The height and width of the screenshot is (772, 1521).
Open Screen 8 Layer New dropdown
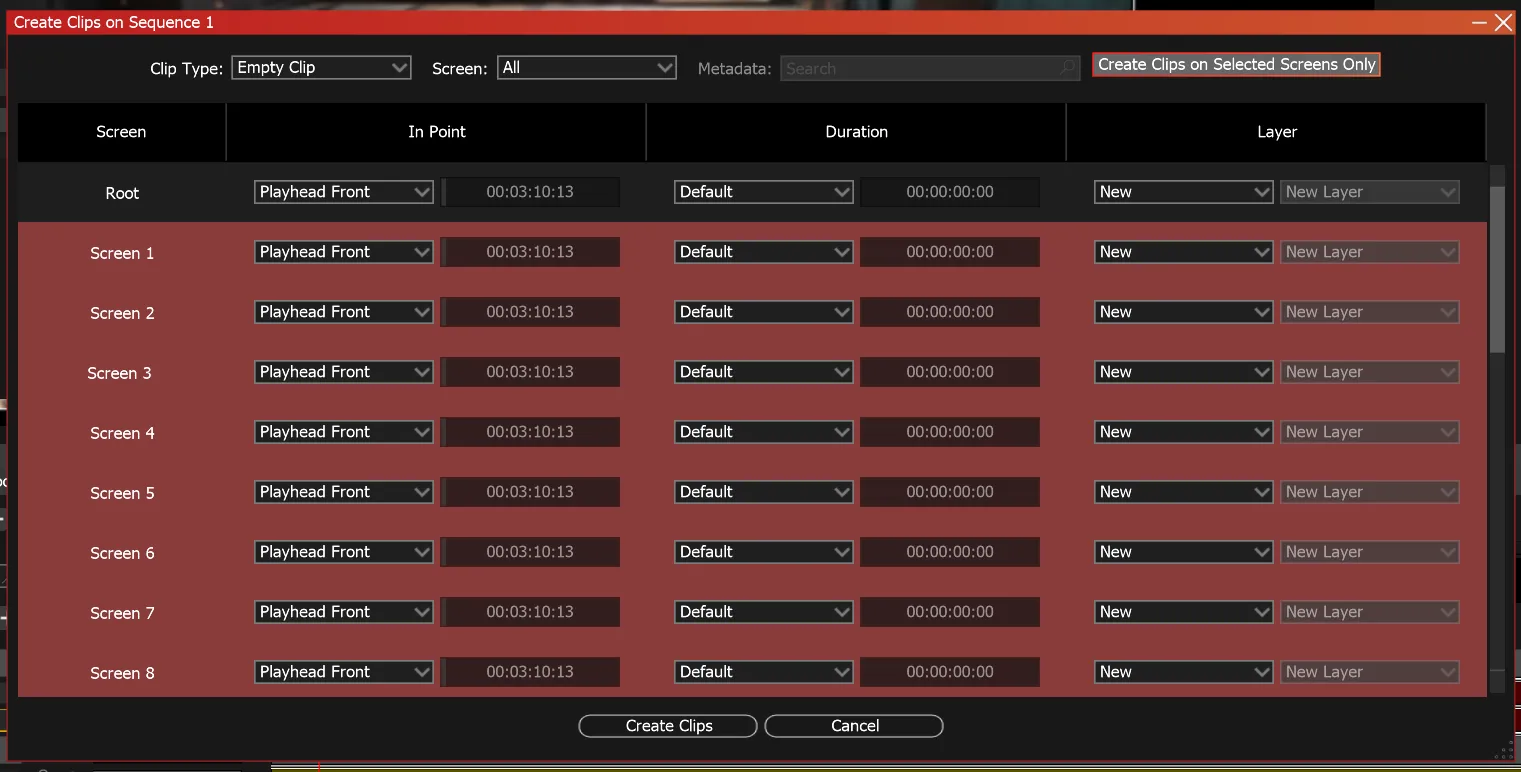pos(1183,672)
